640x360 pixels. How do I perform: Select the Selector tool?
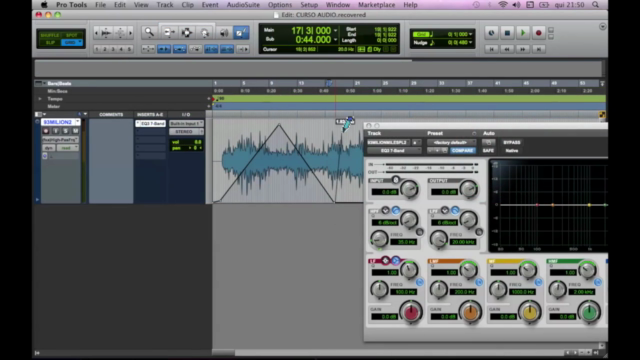pyautogui.click(x=187, y=33)
